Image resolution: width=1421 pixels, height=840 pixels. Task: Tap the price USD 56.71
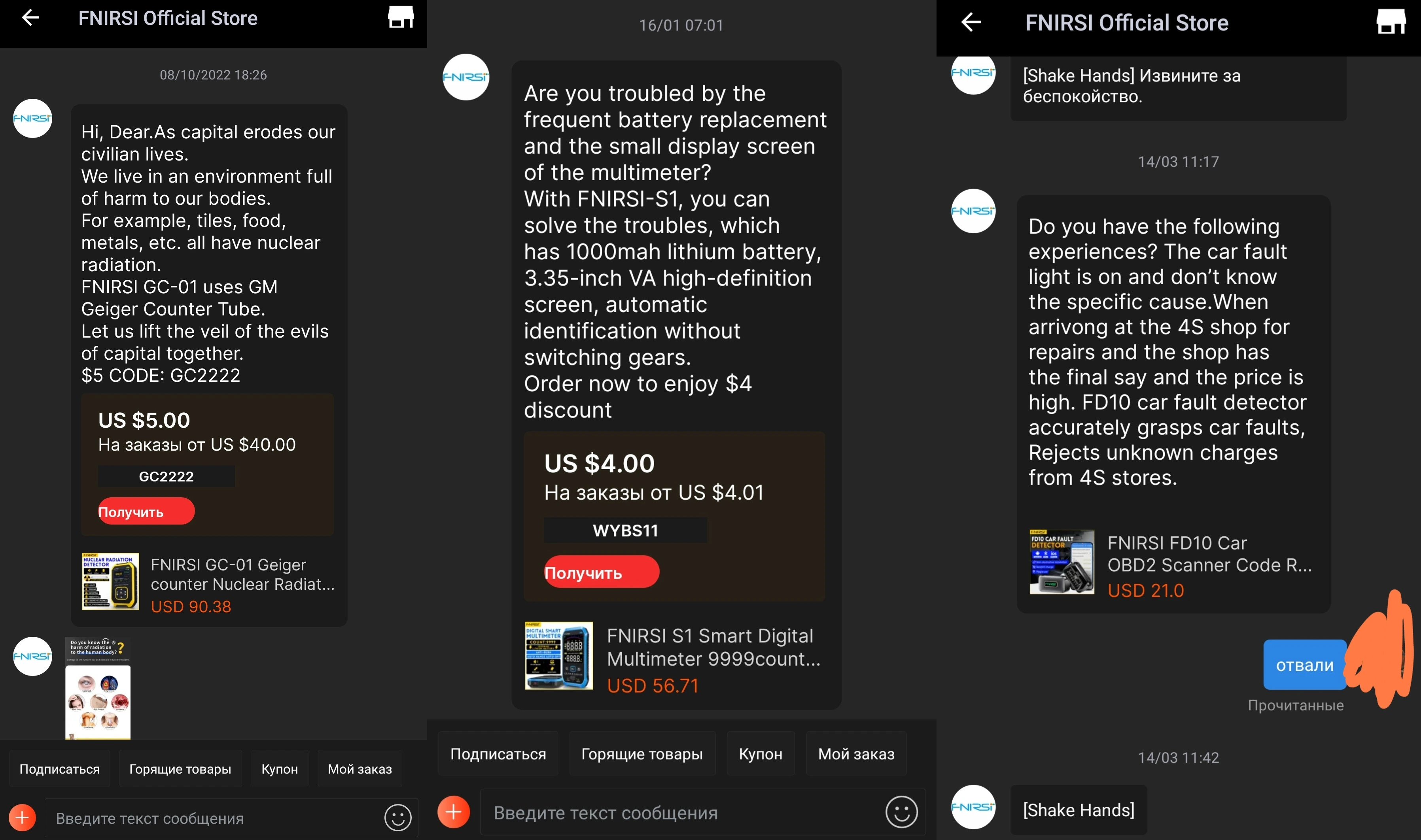click(x=653, y=685)
